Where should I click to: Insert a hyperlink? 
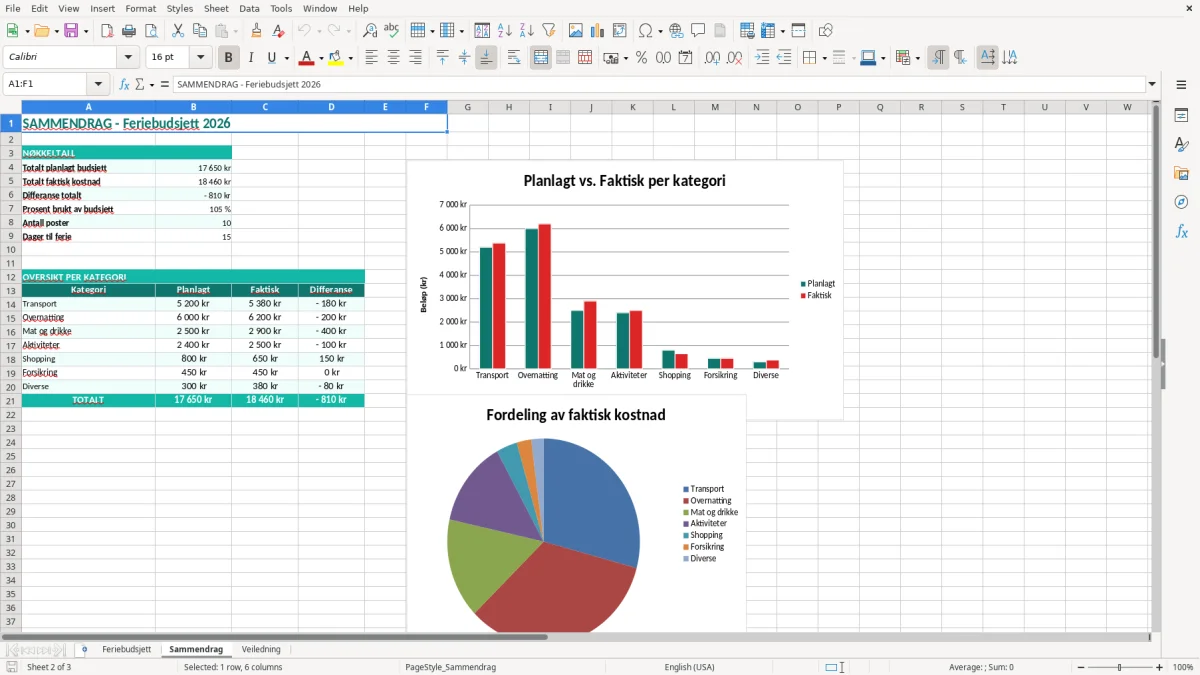[676, 31]
